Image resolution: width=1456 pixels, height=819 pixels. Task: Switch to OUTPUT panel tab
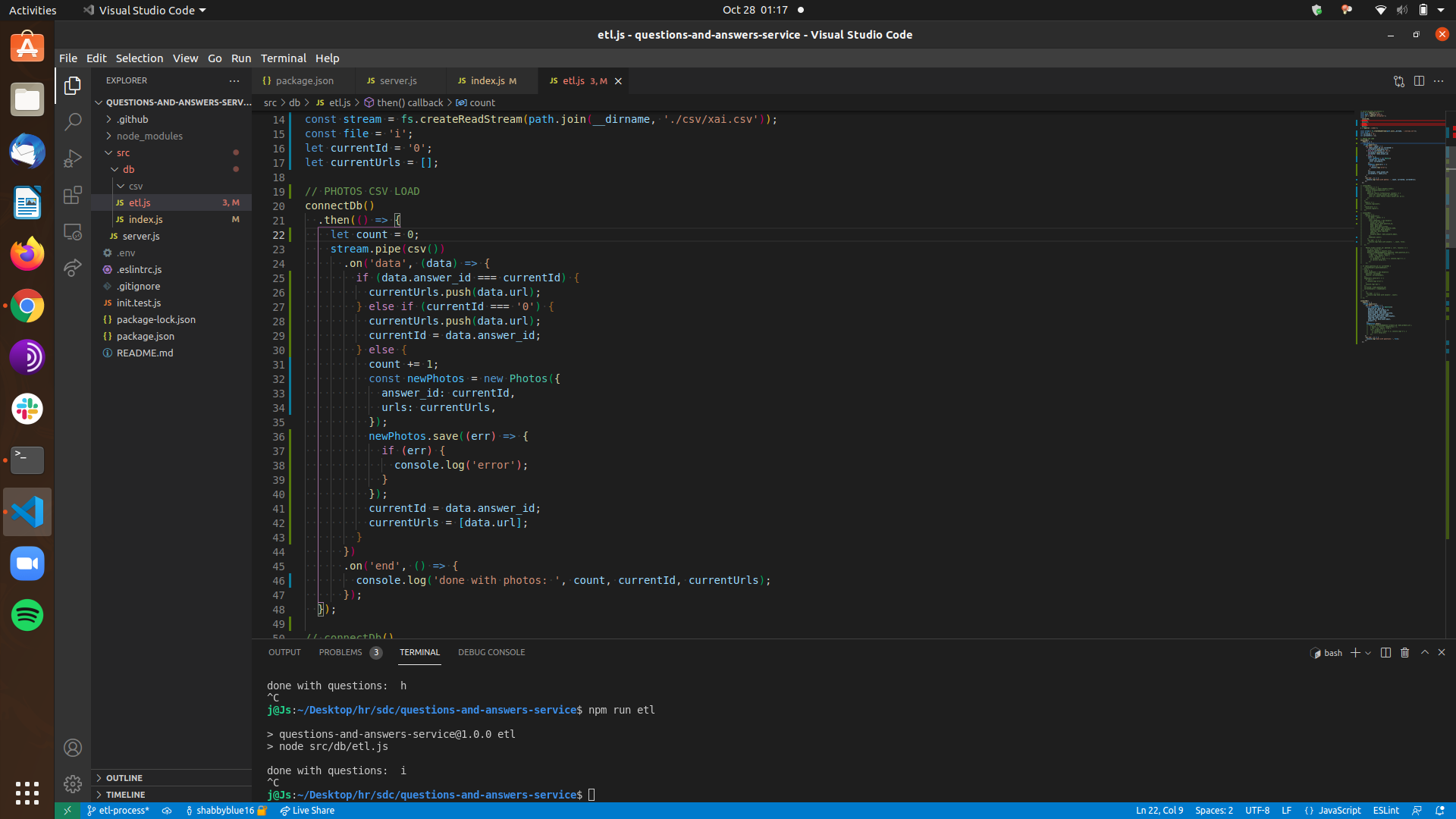pyautogui.click(x=284, y=652)
